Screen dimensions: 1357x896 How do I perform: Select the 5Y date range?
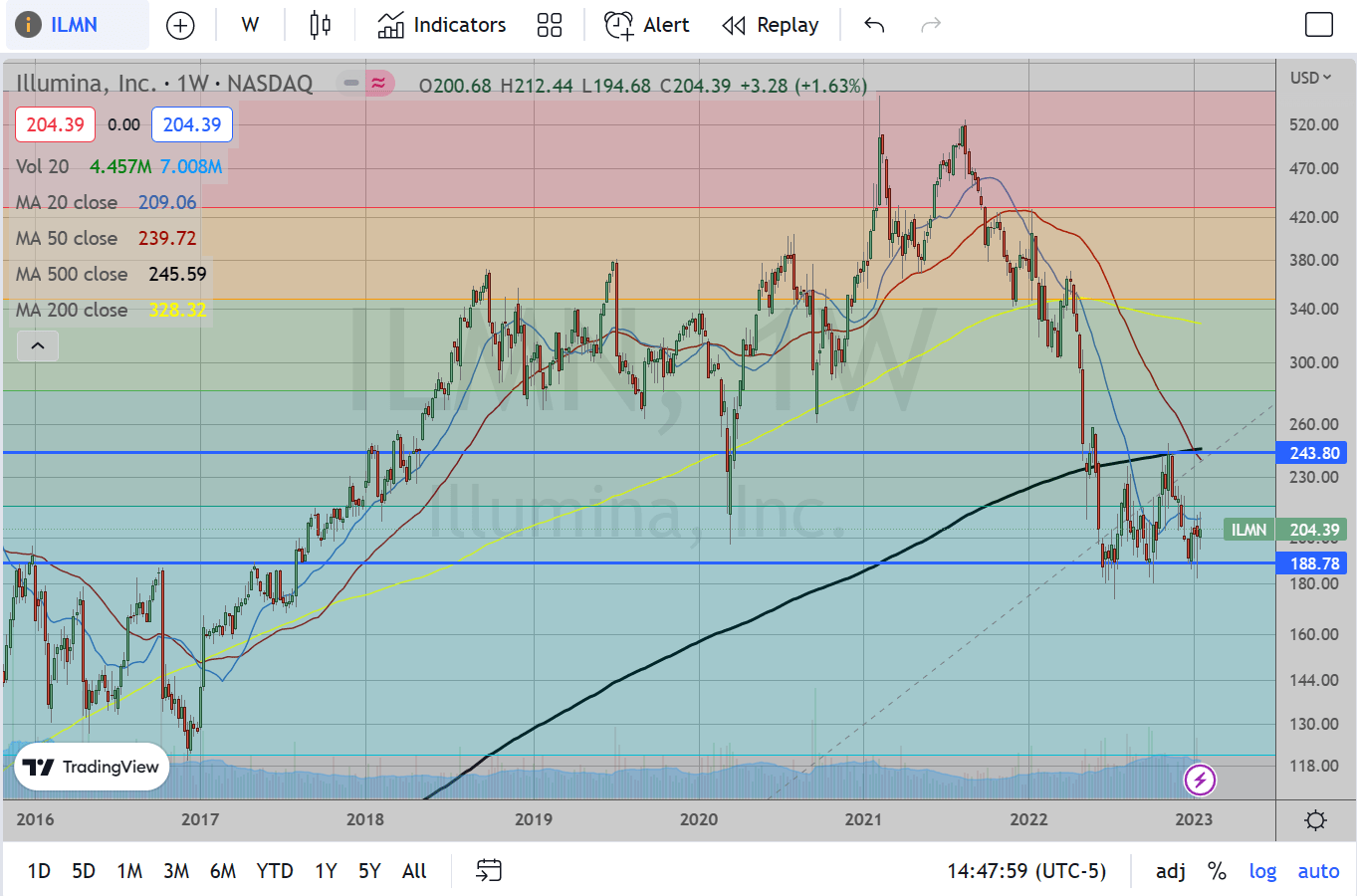point(369,871)
